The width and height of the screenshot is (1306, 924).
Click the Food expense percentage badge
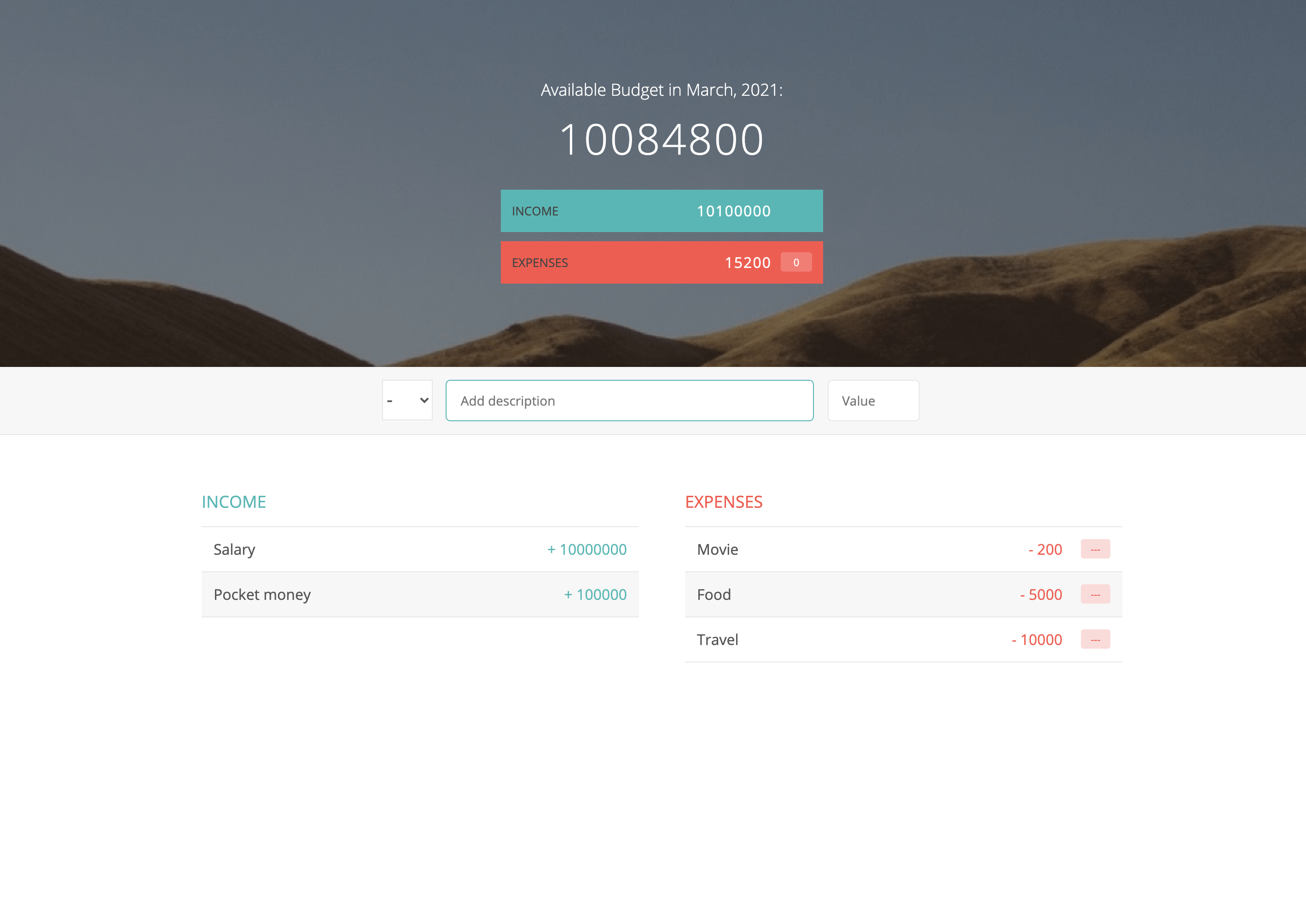coord(1095,594)
